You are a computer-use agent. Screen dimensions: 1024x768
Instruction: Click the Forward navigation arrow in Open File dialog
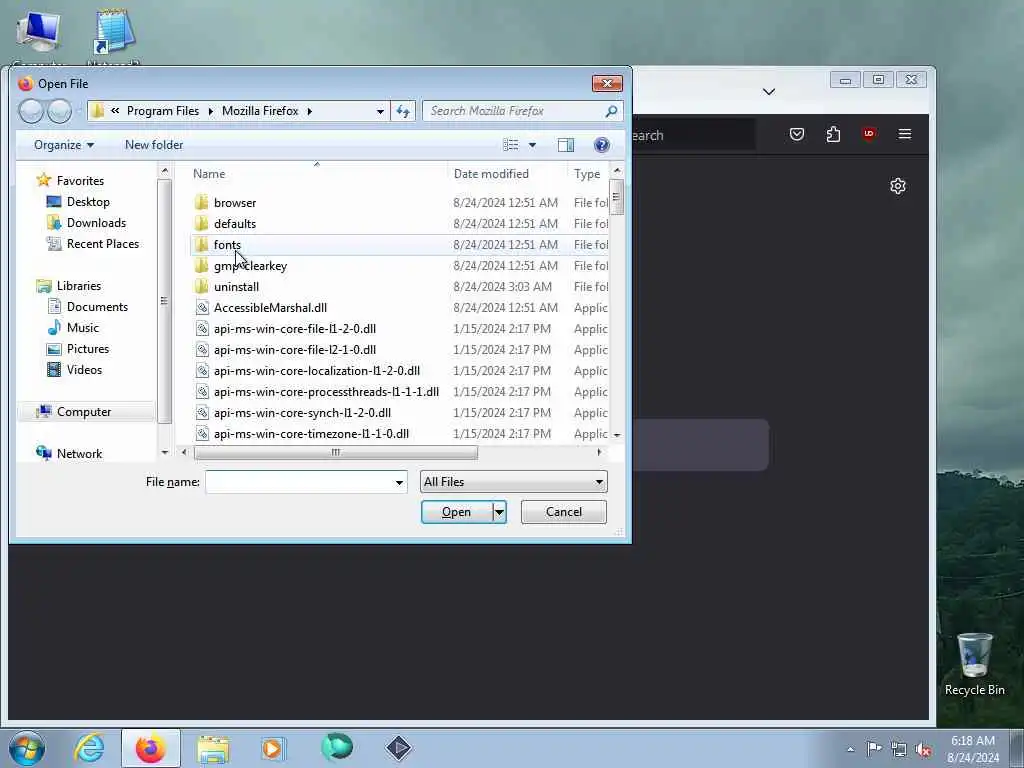(59, 111)
